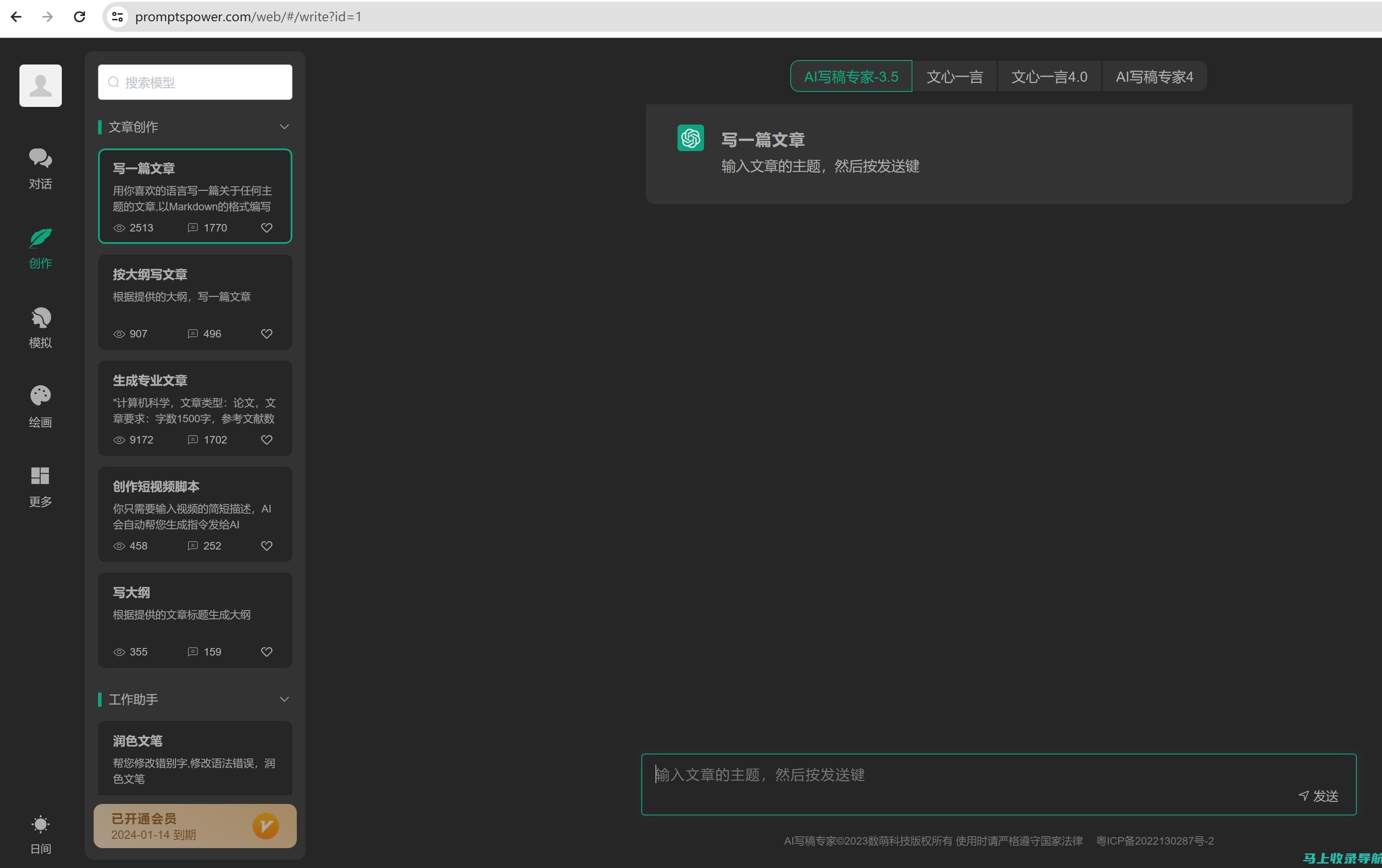1382x868 pixels.
Task: Open the 按大纲写文章 model card title
Action: coord(150,274)
